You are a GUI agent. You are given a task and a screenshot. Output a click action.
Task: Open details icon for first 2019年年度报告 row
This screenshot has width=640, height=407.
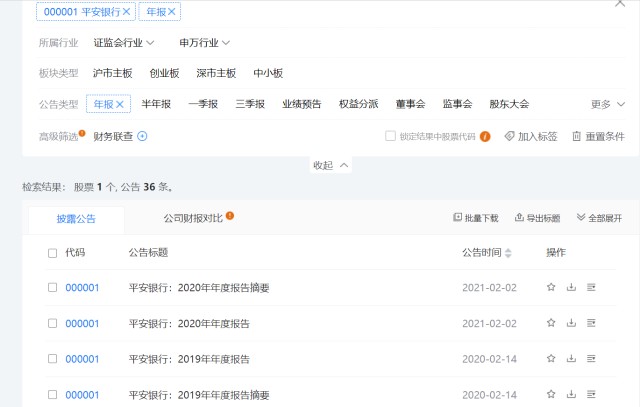(591, 359)
